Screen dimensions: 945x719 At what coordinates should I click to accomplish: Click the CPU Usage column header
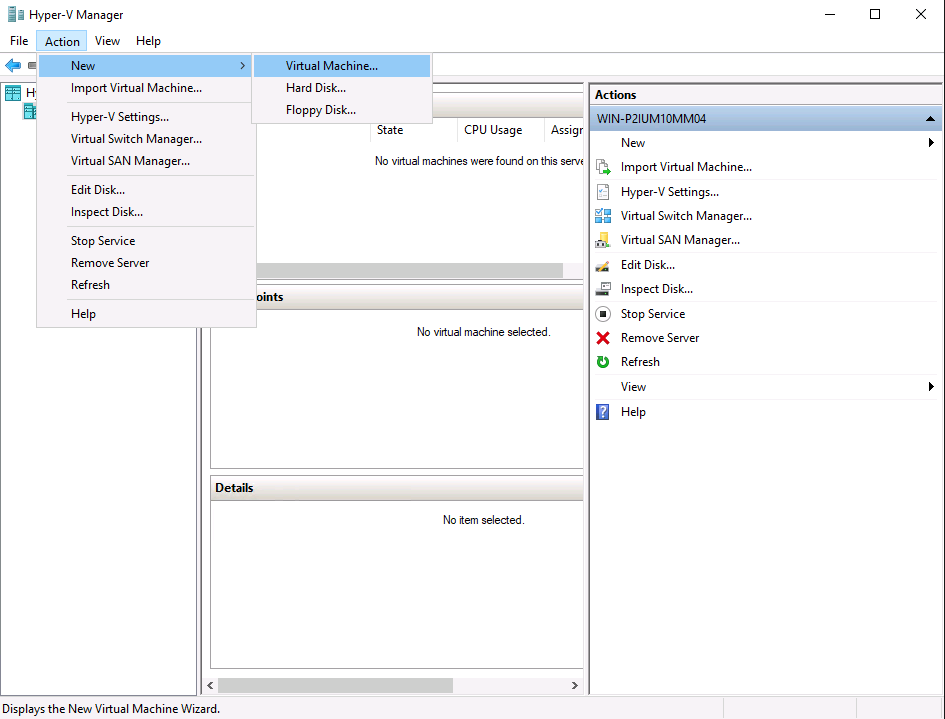(493, 130)
